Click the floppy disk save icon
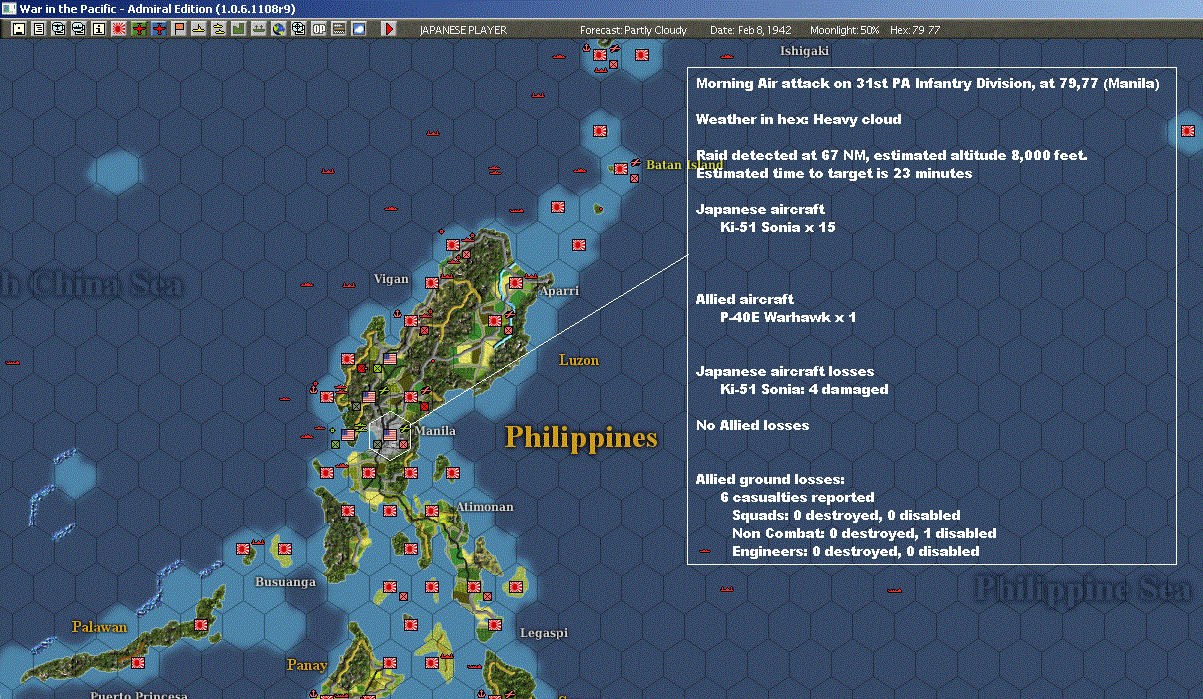Image resolution: width=1203 pixels, height=699 pixels. point(18,29)
